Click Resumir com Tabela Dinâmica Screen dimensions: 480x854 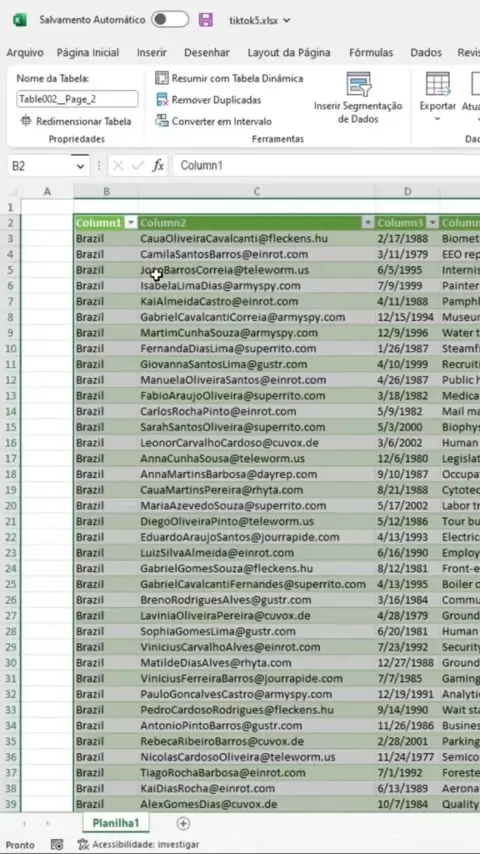pyautogui.click(x=229, y=78)
